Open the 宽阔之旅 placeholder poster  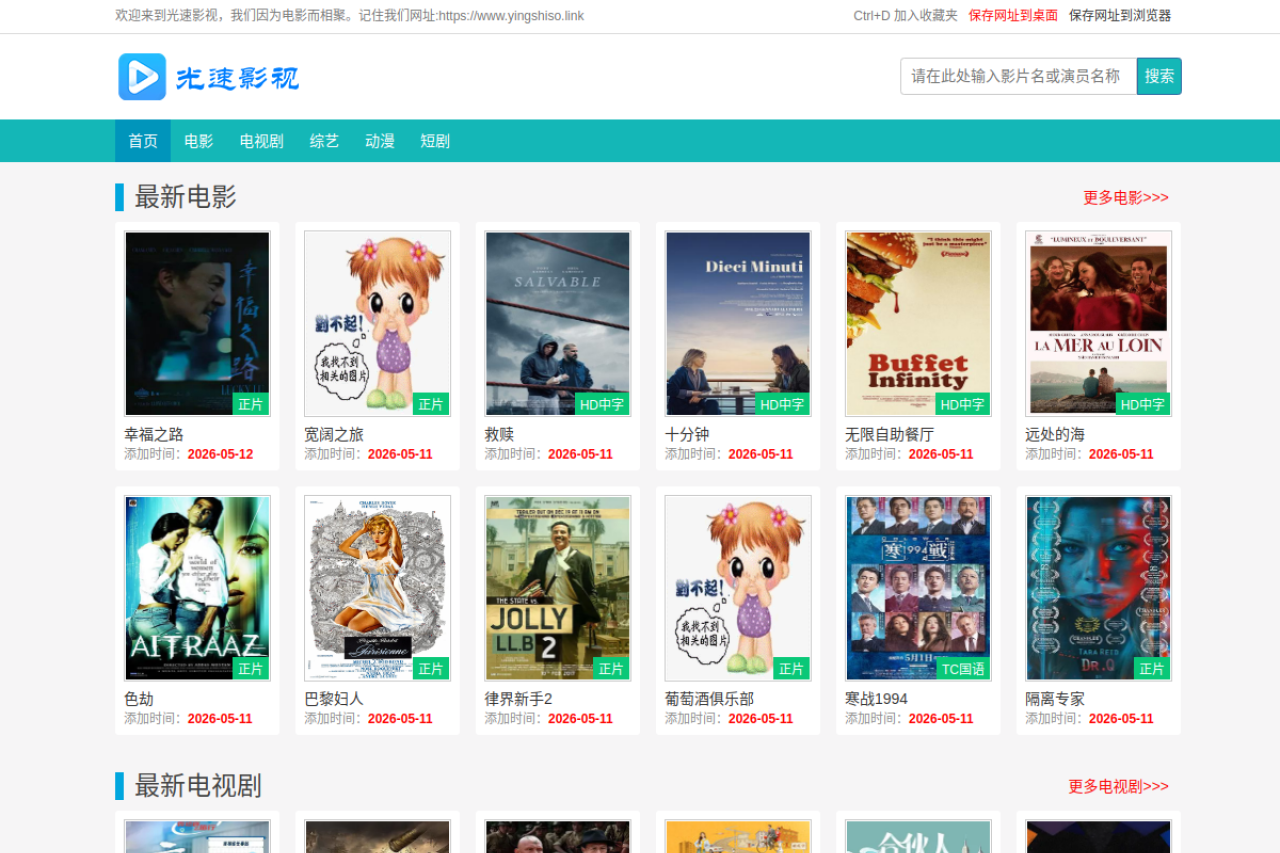(378, 324)
